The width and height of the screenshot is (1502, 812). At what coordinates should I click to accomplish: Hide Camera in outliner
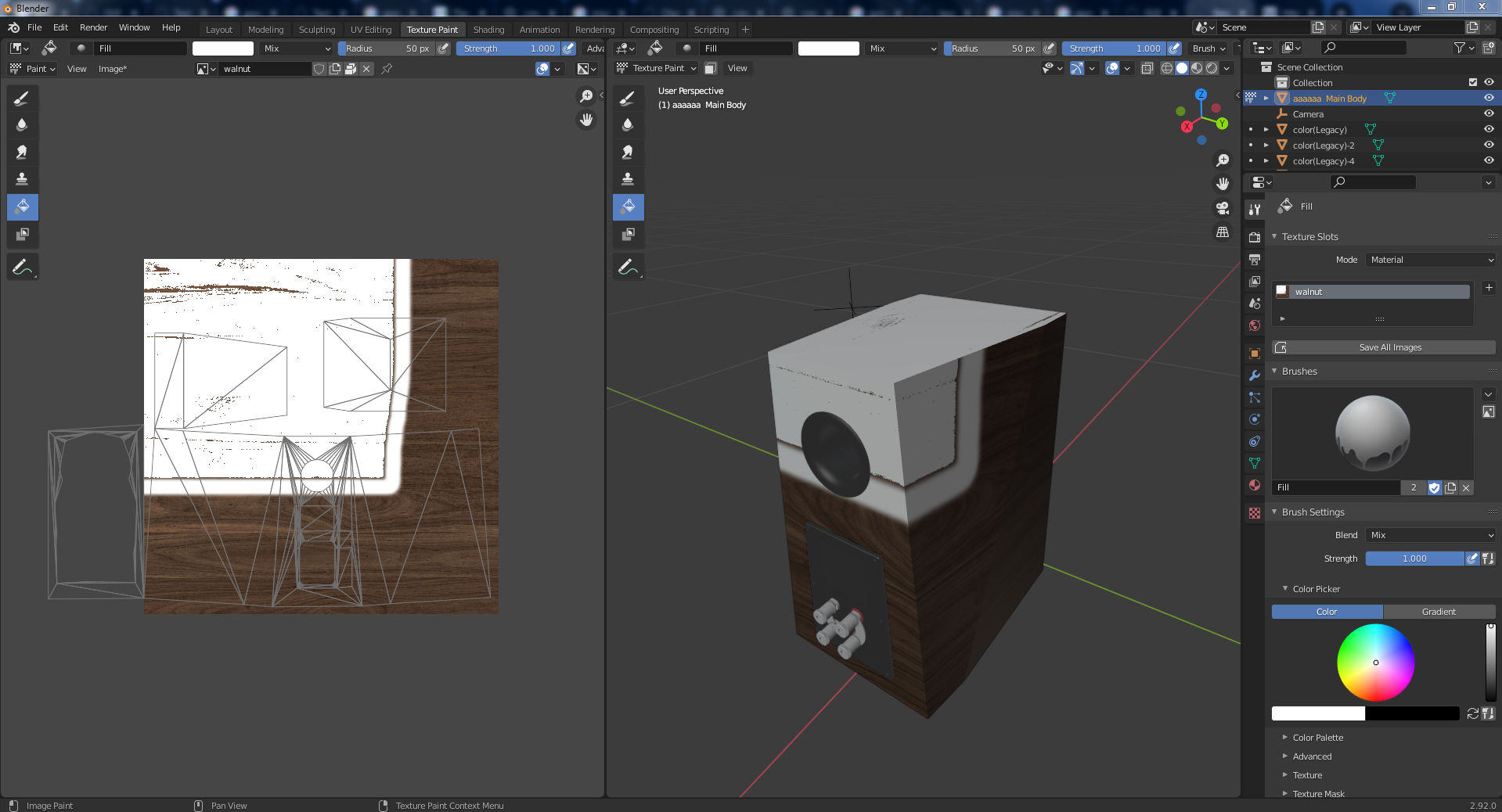click(x=1489, y=113)
